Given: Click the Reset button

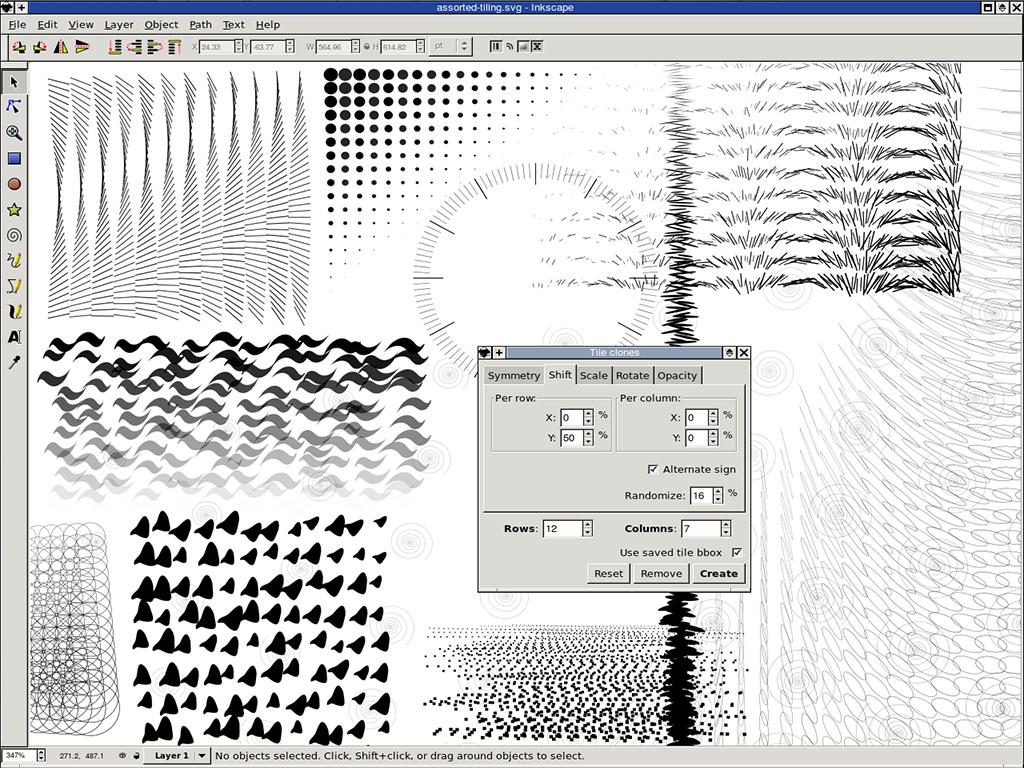Looking at the screenshot, I should (608, 573).
